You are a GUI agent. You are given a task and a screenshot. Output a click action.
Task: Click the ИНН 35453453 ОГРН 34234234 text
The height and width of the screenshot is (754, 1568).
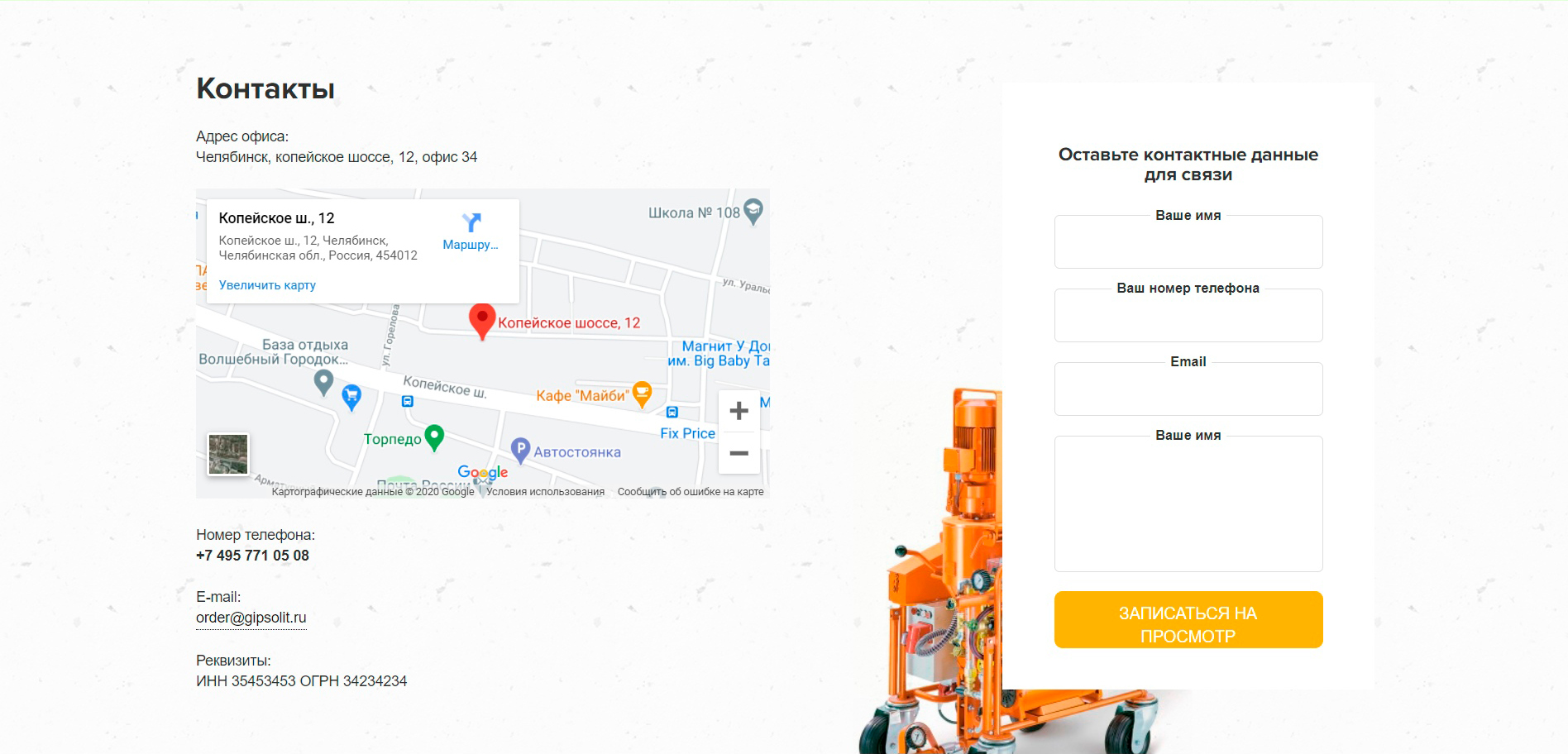pos(301,681)
